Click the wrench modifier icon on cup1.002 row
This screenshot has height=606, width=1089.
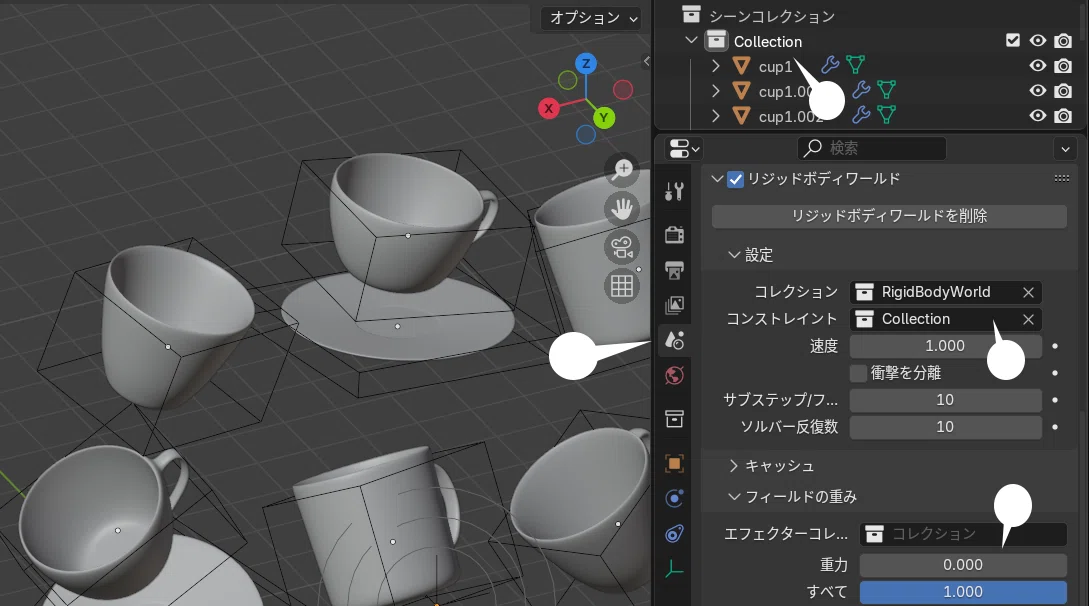(x=861, y=115)
